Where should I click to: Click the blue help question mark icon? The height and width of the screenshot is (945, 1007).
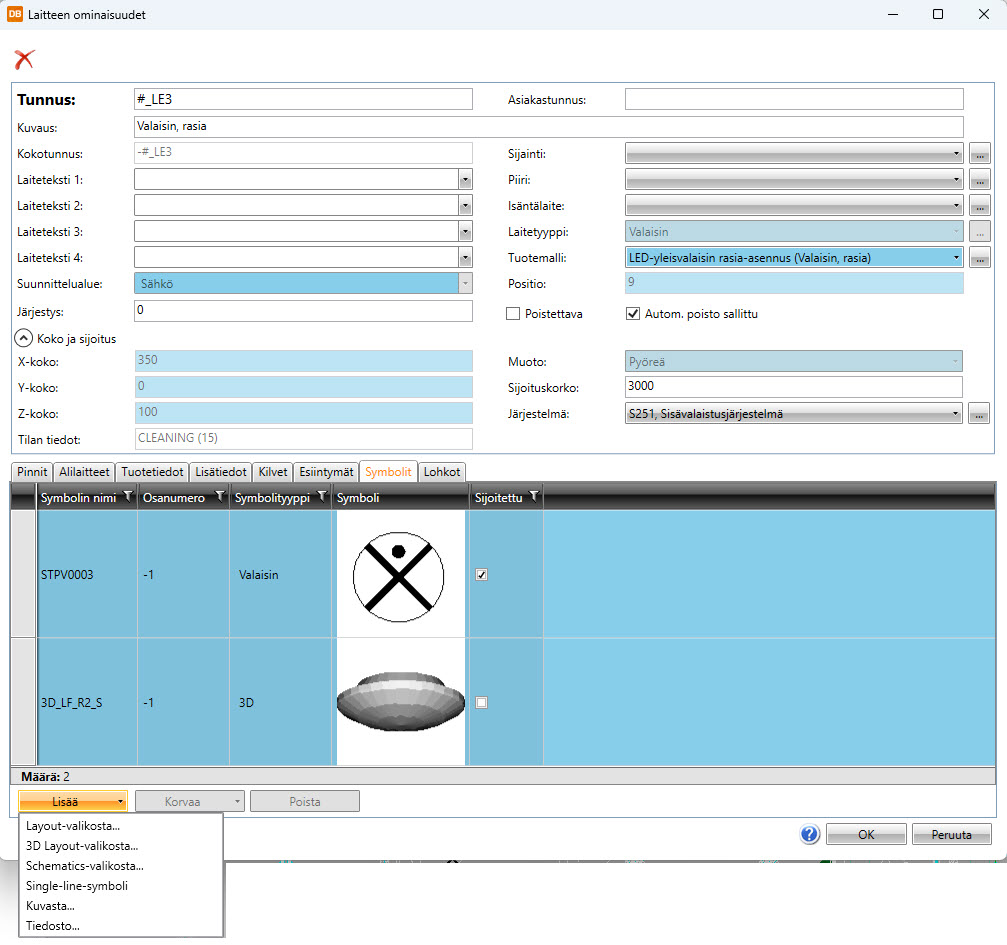tap(809, 834)
